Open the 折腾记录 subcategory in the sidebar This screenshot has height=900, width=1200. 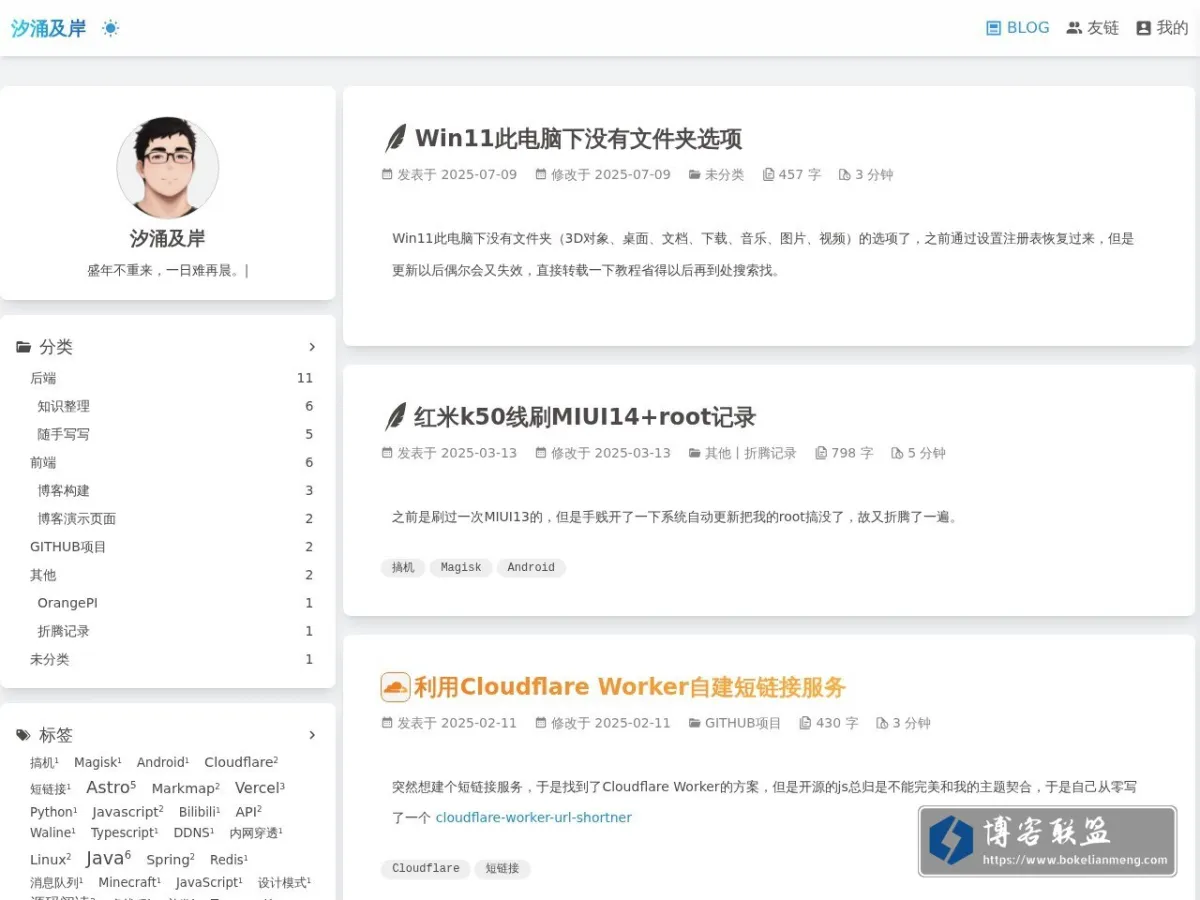(x=64, y=631)
